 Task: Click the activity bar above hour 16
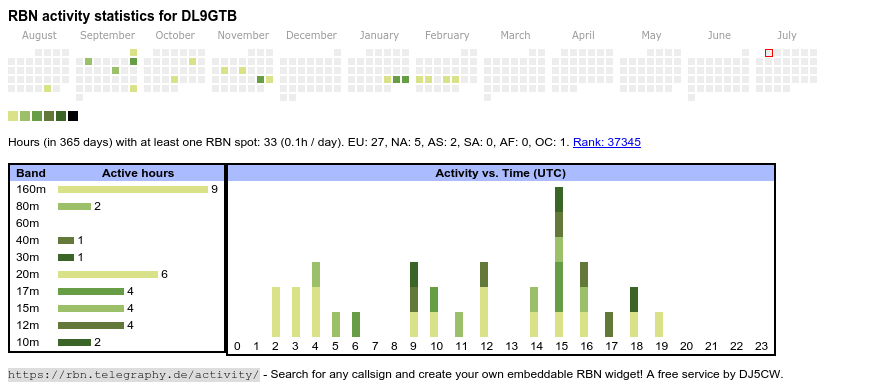pyautogui.click(x=584, y=300)
